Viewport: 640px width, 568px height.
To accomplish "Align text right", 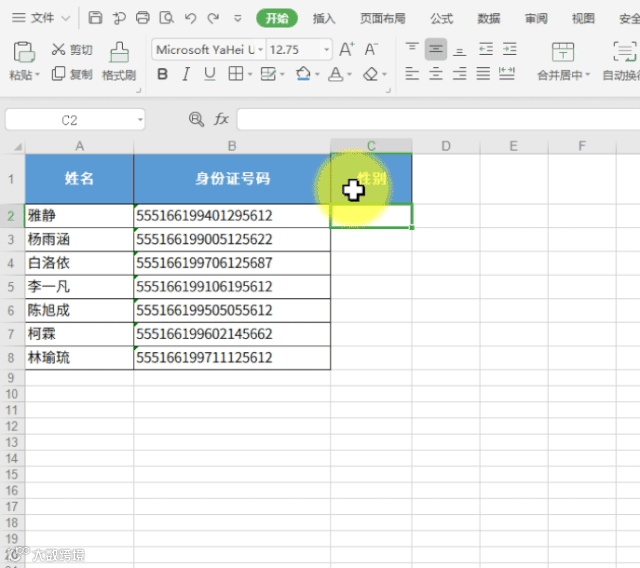I will point(460,74).
